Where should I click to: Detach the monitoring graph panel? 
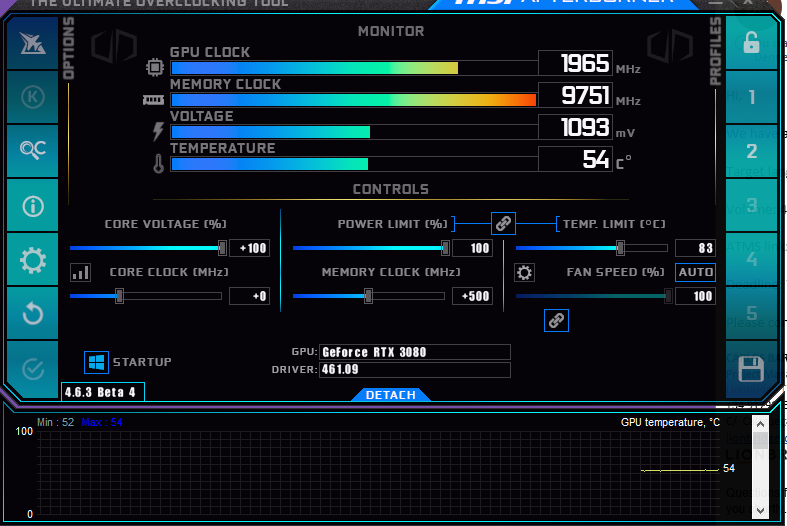point(390,395)
